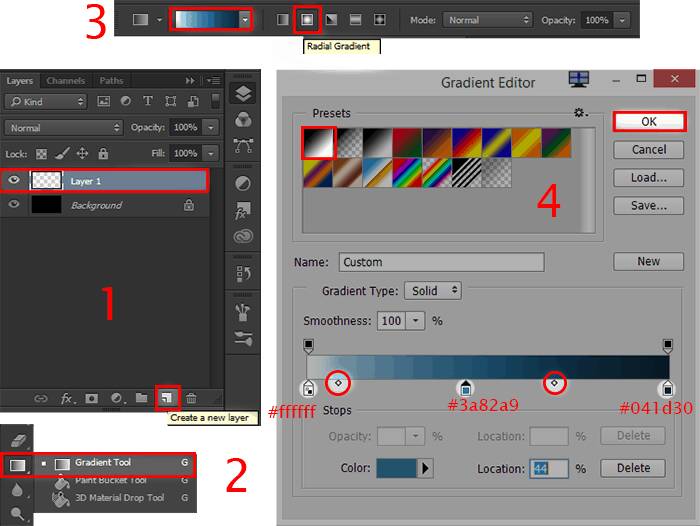The image size is (700, 526).
Task: Click the gradient Name text field
Action: click(x=441, y=262)
